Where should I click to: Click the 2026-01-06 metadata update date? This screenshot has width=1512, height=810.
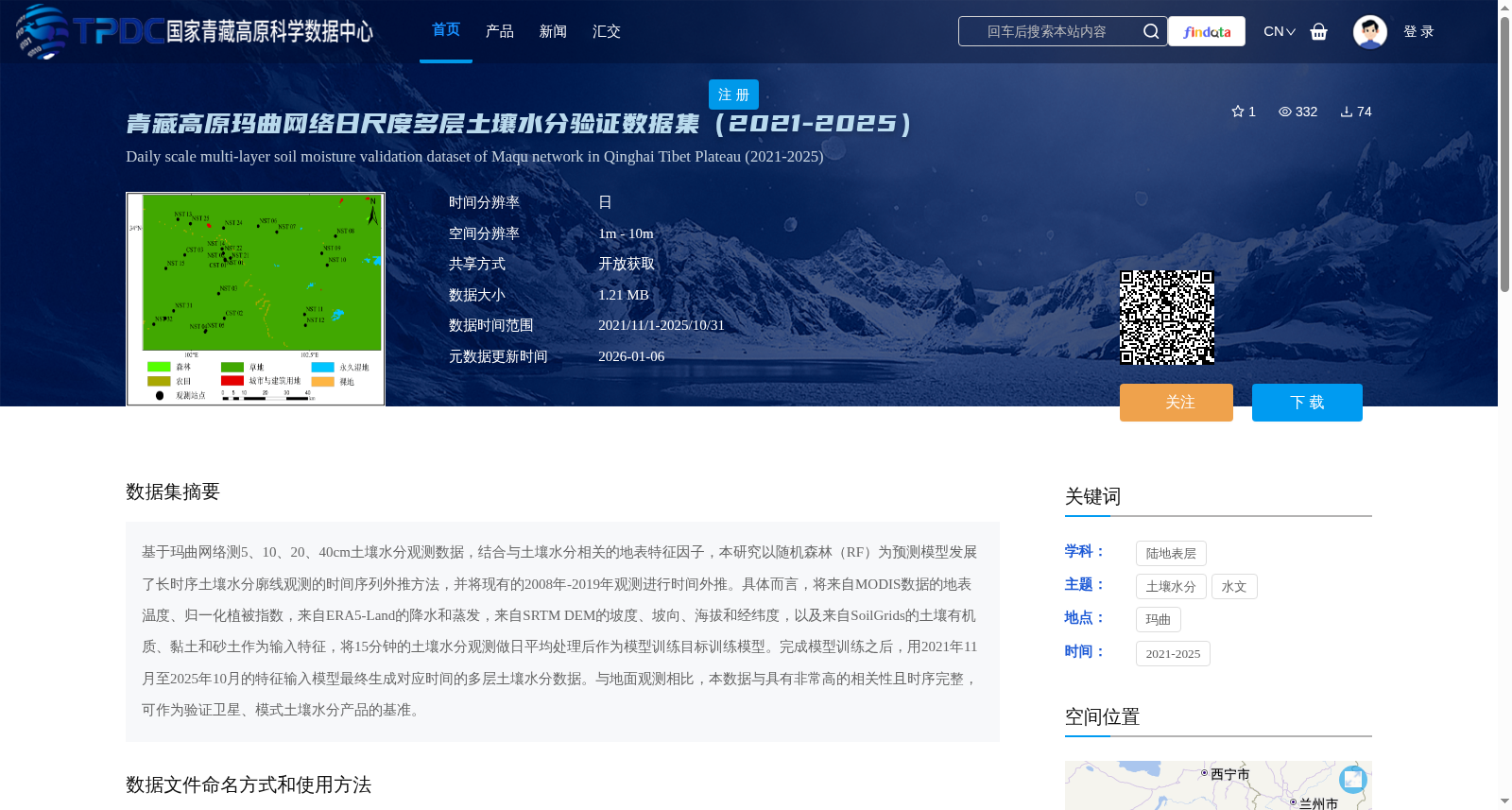pos(631,356)
